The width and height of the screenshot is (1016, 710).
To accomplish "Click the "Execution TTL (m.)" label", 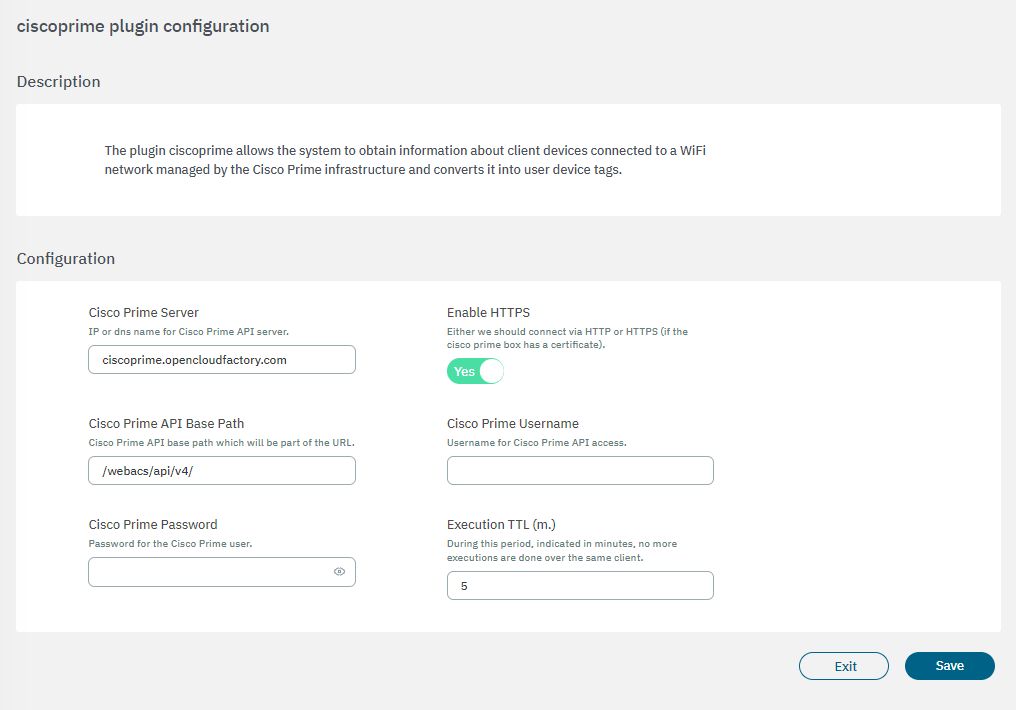I will [x=500, y=525].
